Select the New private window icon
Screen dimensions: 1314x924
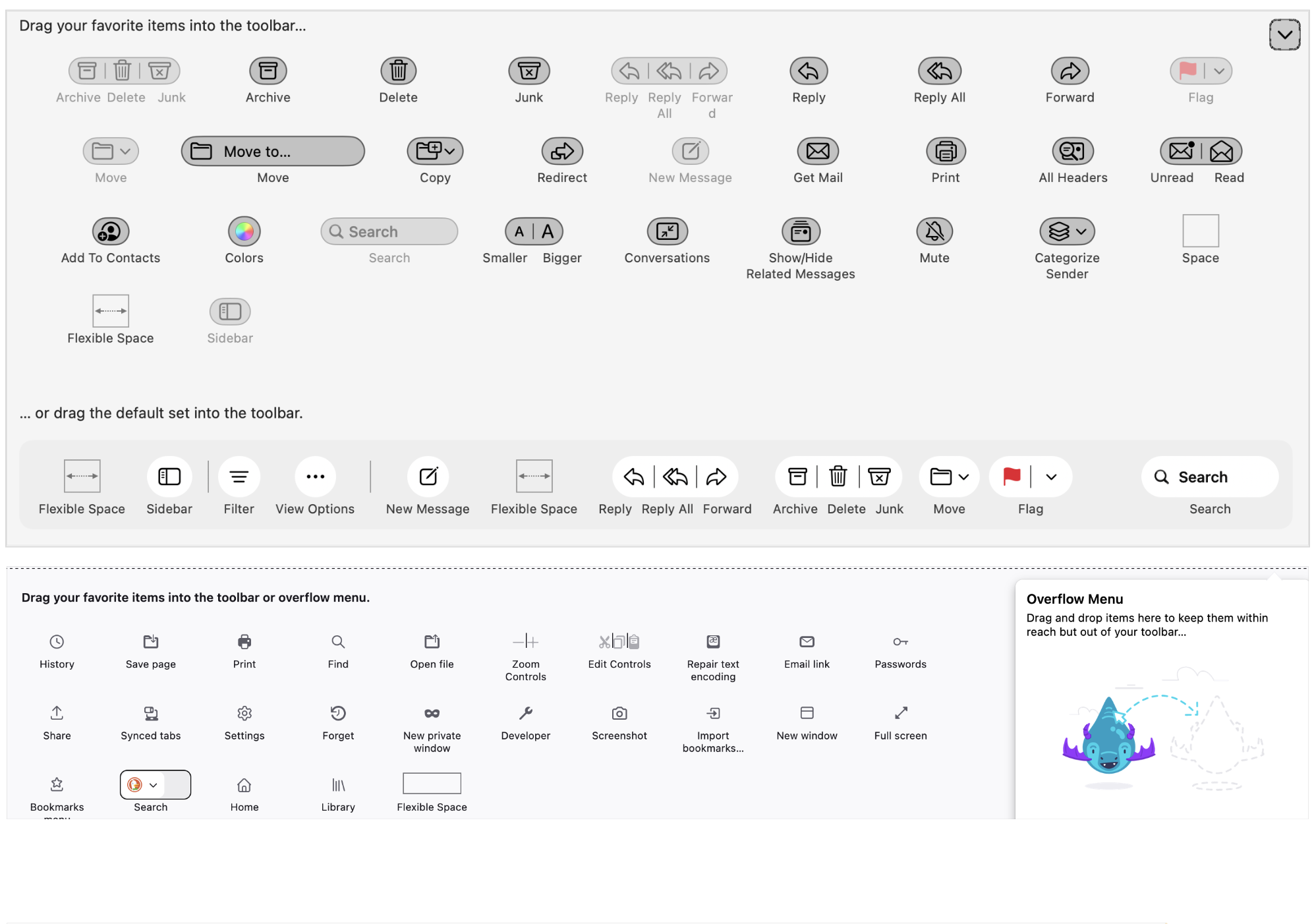(432, 713)
